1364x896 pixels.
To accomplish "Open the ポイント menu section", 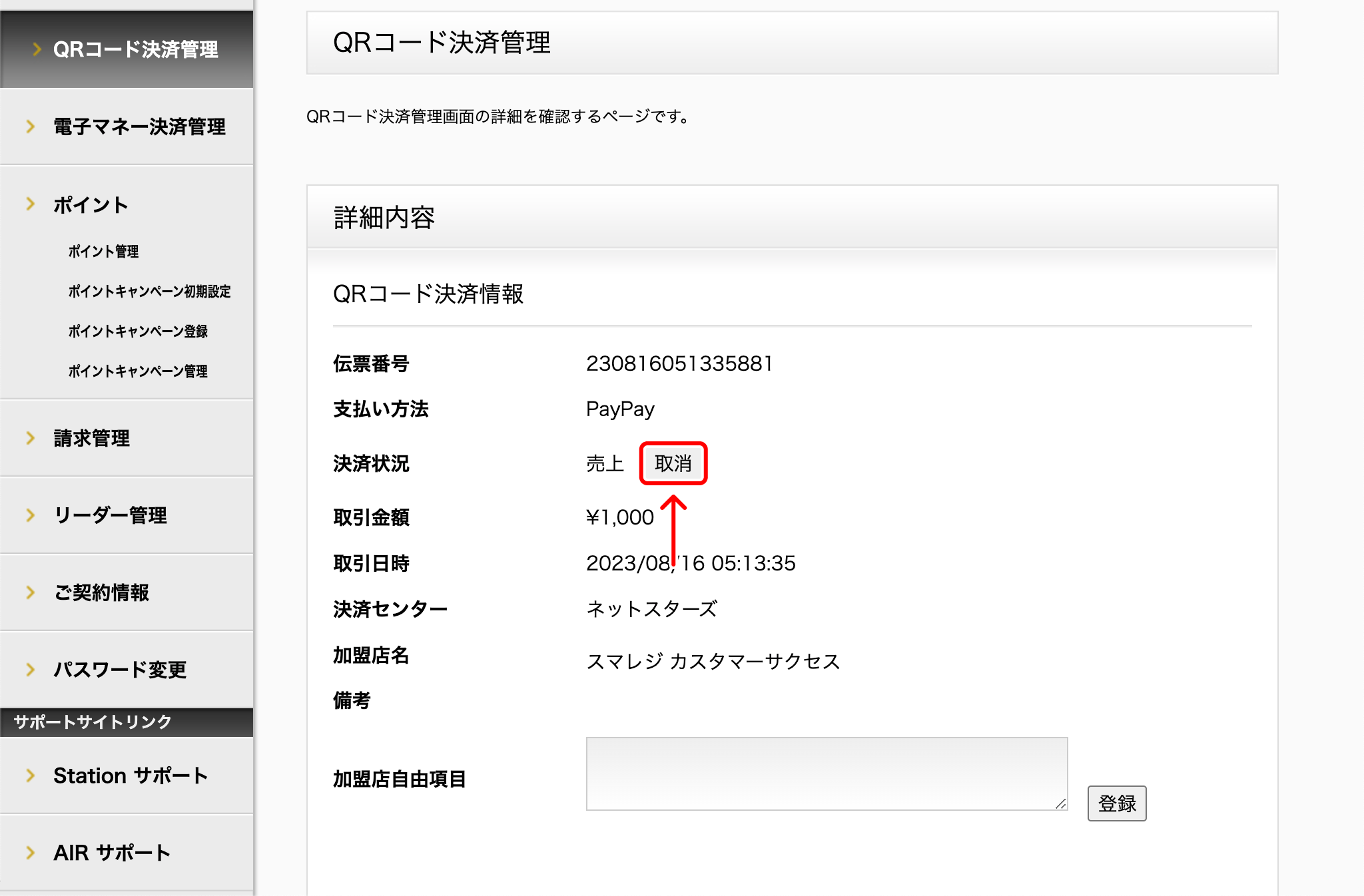I will tap(91, 204).
